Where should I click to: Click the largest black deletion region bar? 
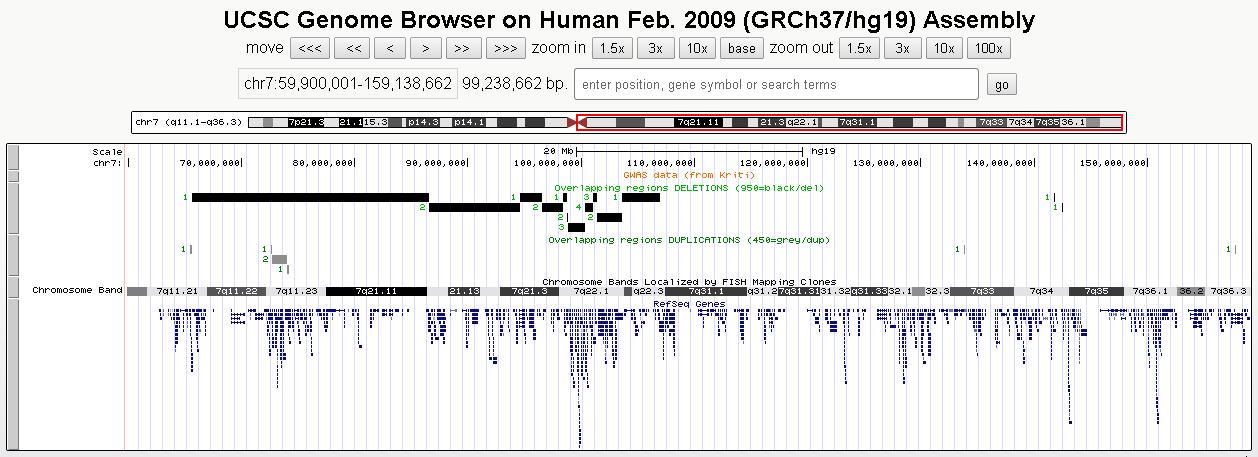click(310, 197)
